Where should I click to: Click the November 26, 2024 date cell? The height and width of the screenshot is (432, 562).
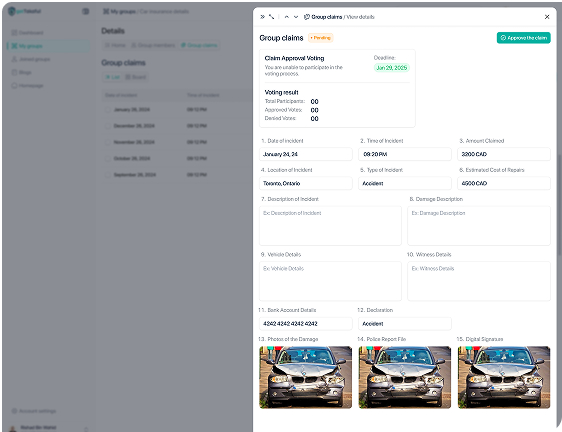point(134,142)
